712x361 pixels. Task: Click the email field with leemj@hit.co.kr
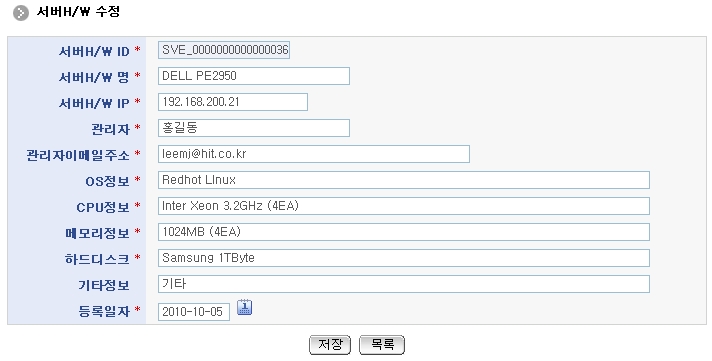(314, 154)
